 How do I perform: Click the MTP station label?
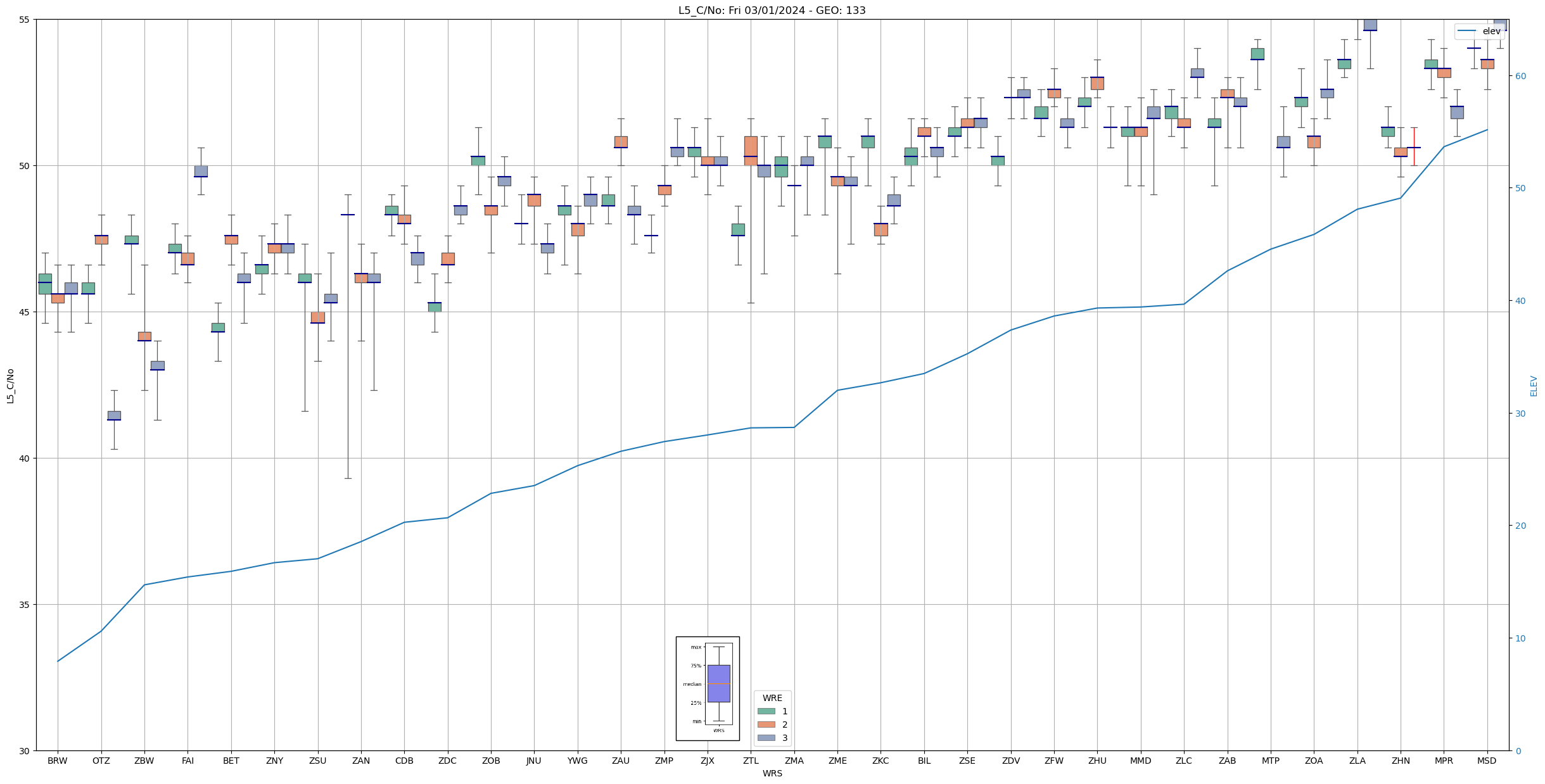1271,761
